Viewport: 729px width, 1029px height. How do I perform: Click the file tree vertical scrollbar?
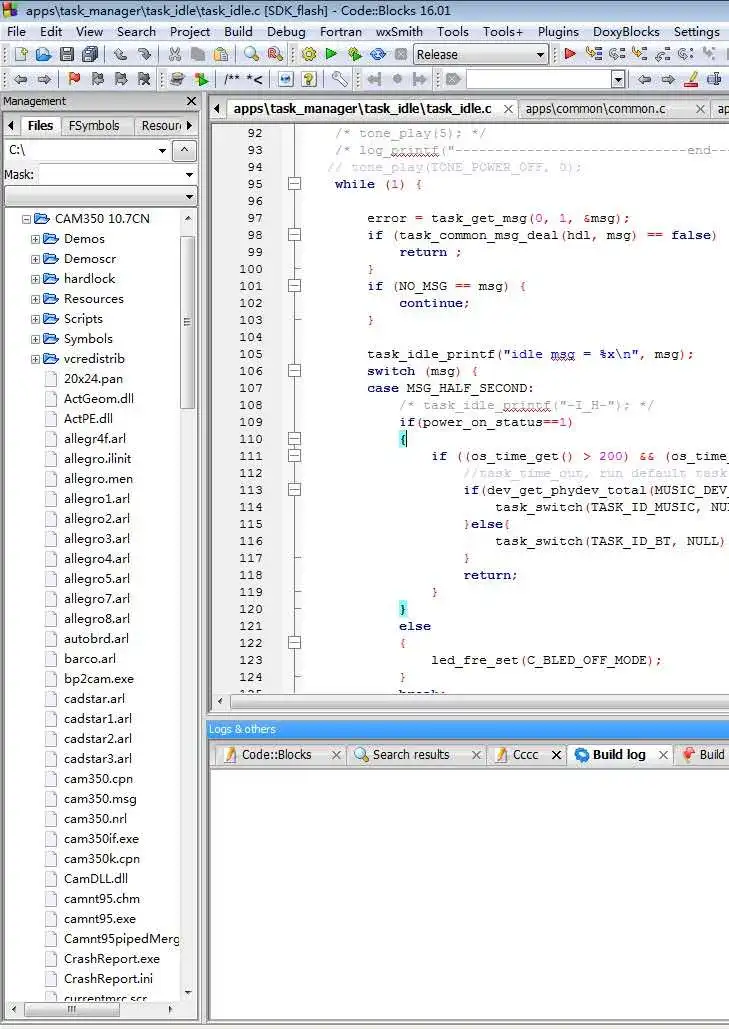(188, 322)
